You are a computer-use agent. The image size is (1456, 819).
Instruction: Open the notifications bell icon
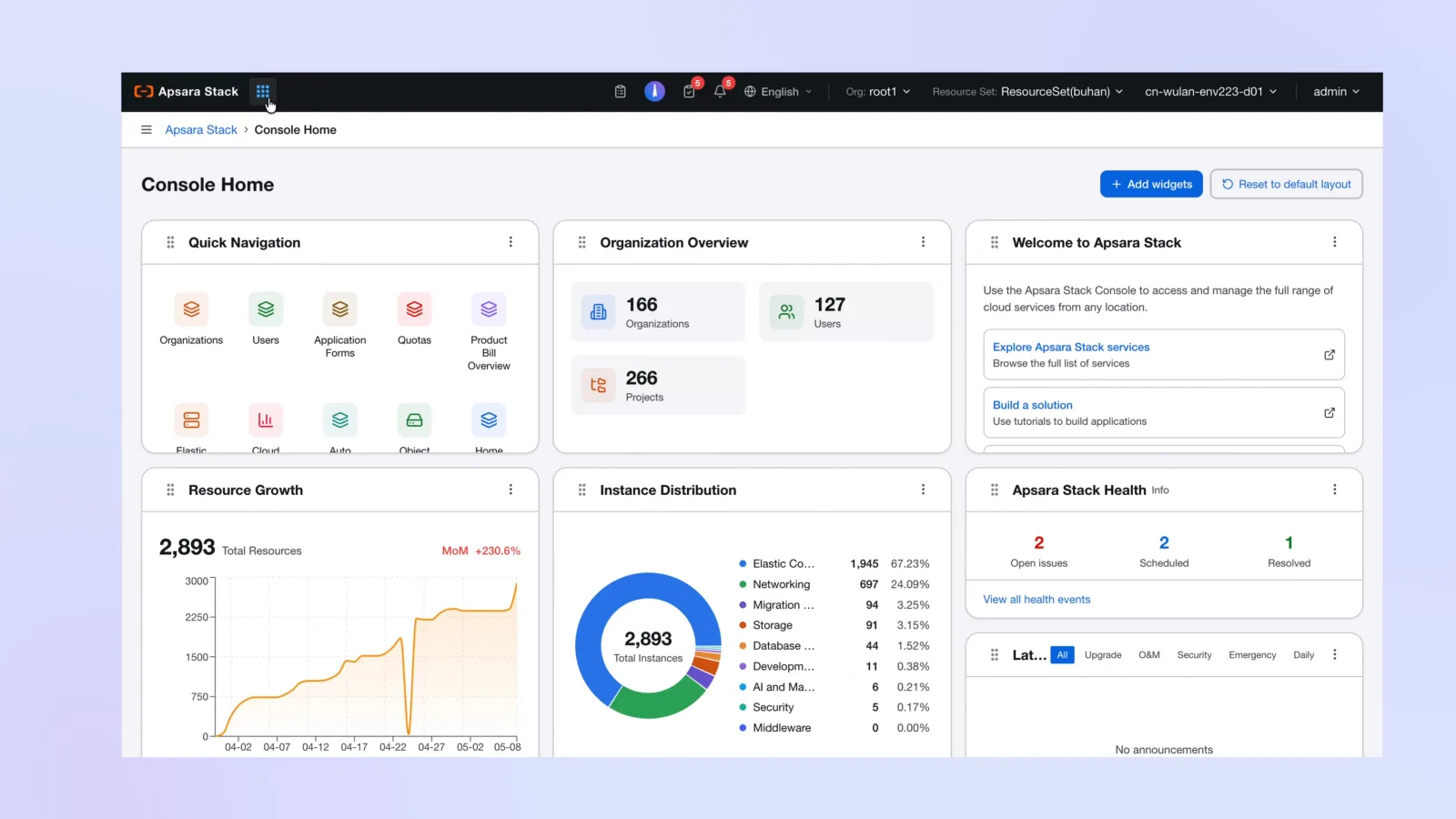coord(720,92)
